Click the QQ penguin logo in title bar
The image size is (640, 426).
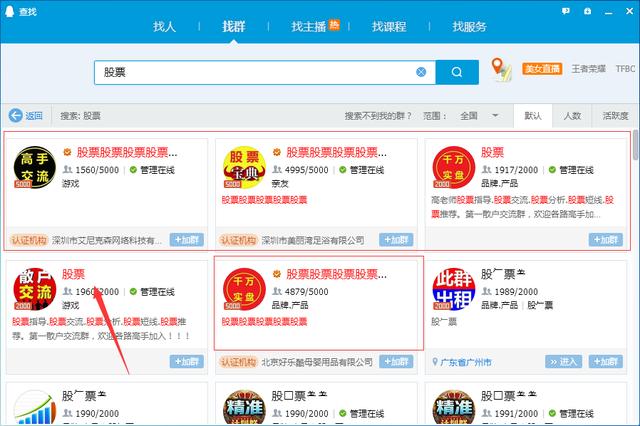click(9, 11)
